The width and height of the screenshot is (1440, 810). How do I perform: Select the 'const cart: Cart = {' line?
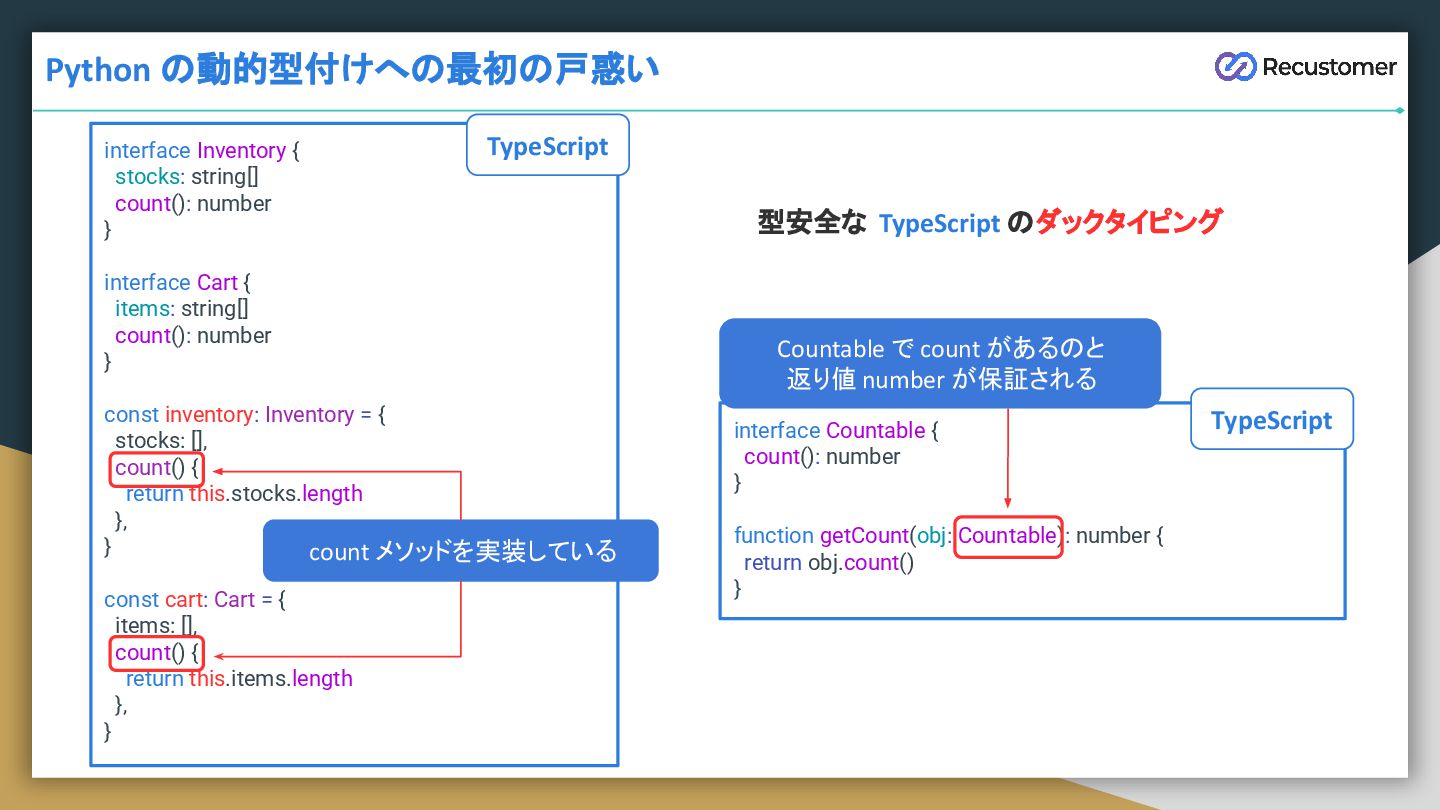(x=195, y=600)
